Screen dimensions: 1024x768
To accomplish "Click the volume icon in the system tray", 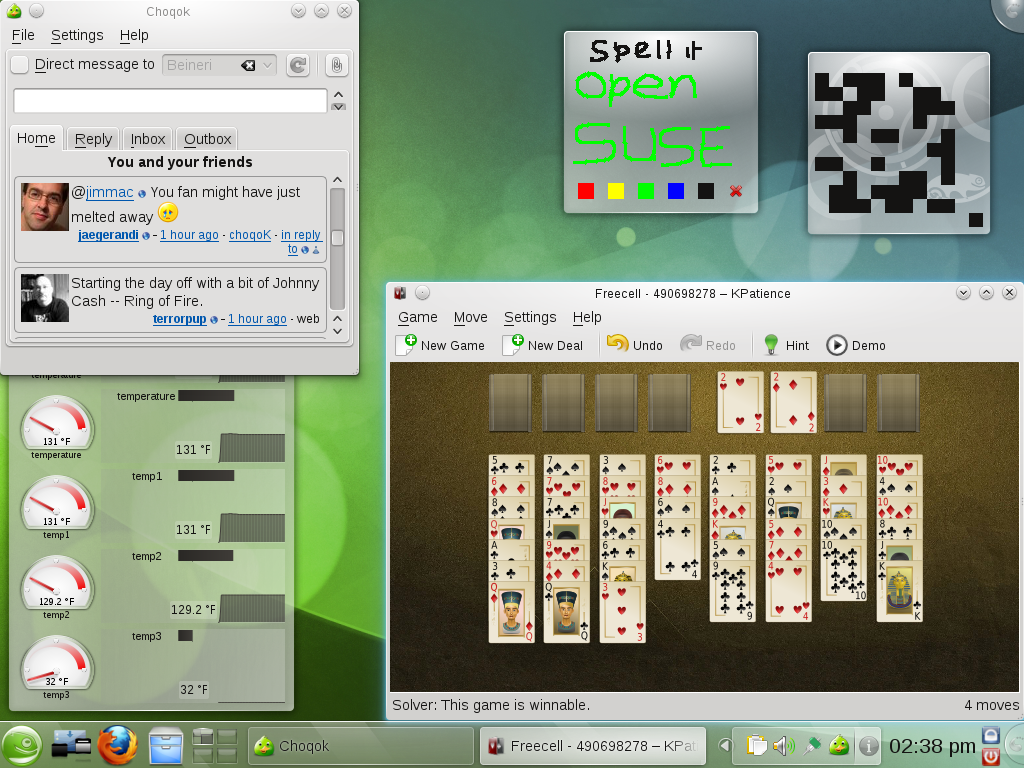I will coord(785,745).
